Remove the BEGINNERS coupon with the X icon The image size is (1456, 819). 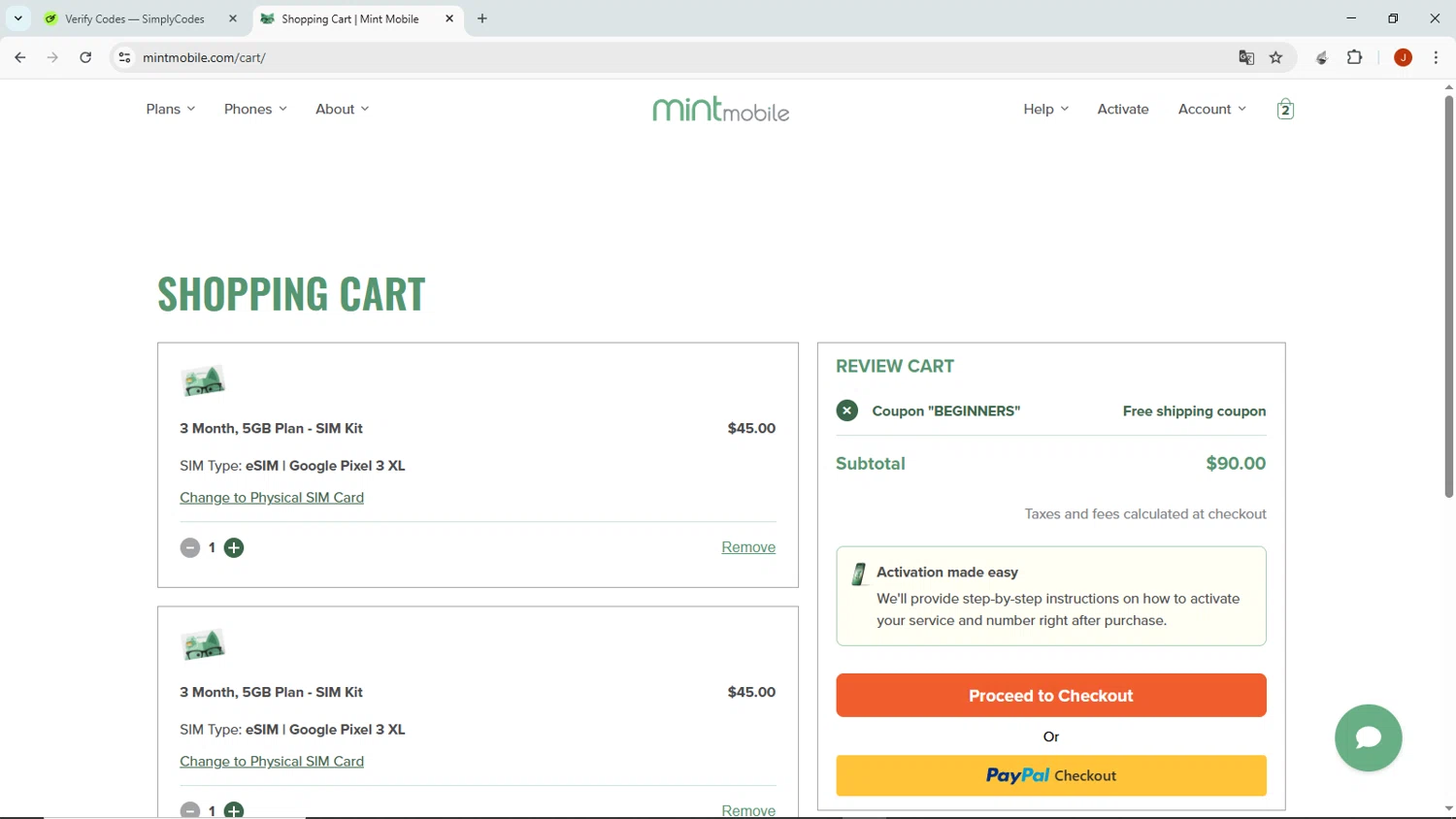point(847,410)
